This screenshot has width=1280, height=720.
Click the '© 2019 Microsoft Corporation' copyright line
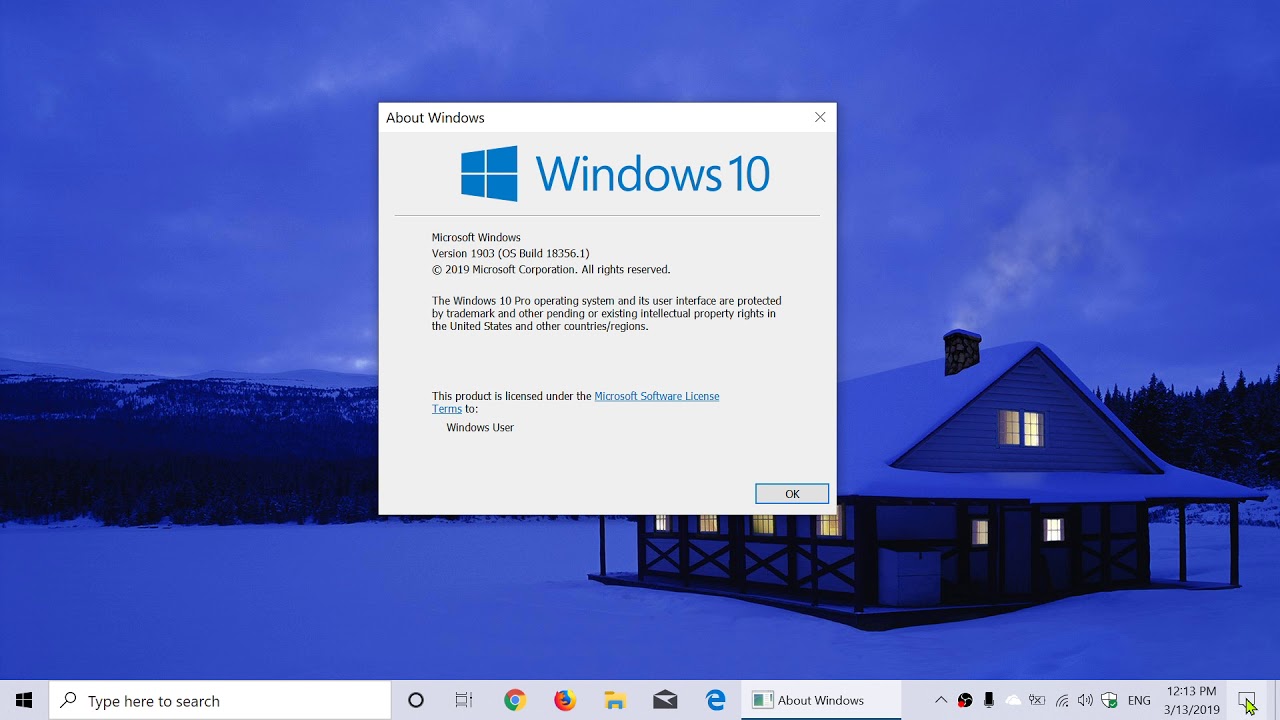(x=551, y=270)
